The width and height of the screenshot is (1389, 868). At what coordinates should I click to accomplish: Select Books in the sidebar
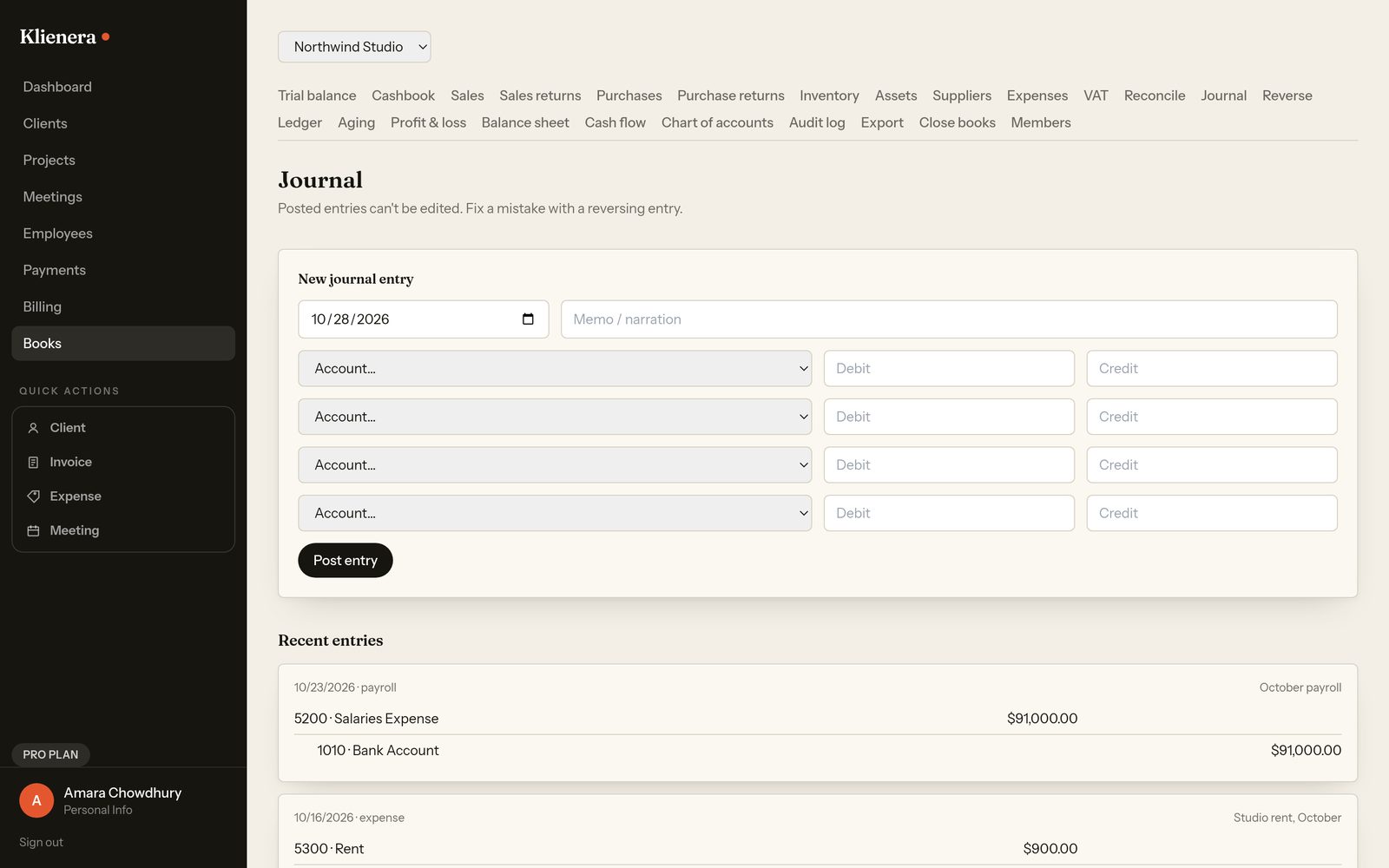(123, 344)
